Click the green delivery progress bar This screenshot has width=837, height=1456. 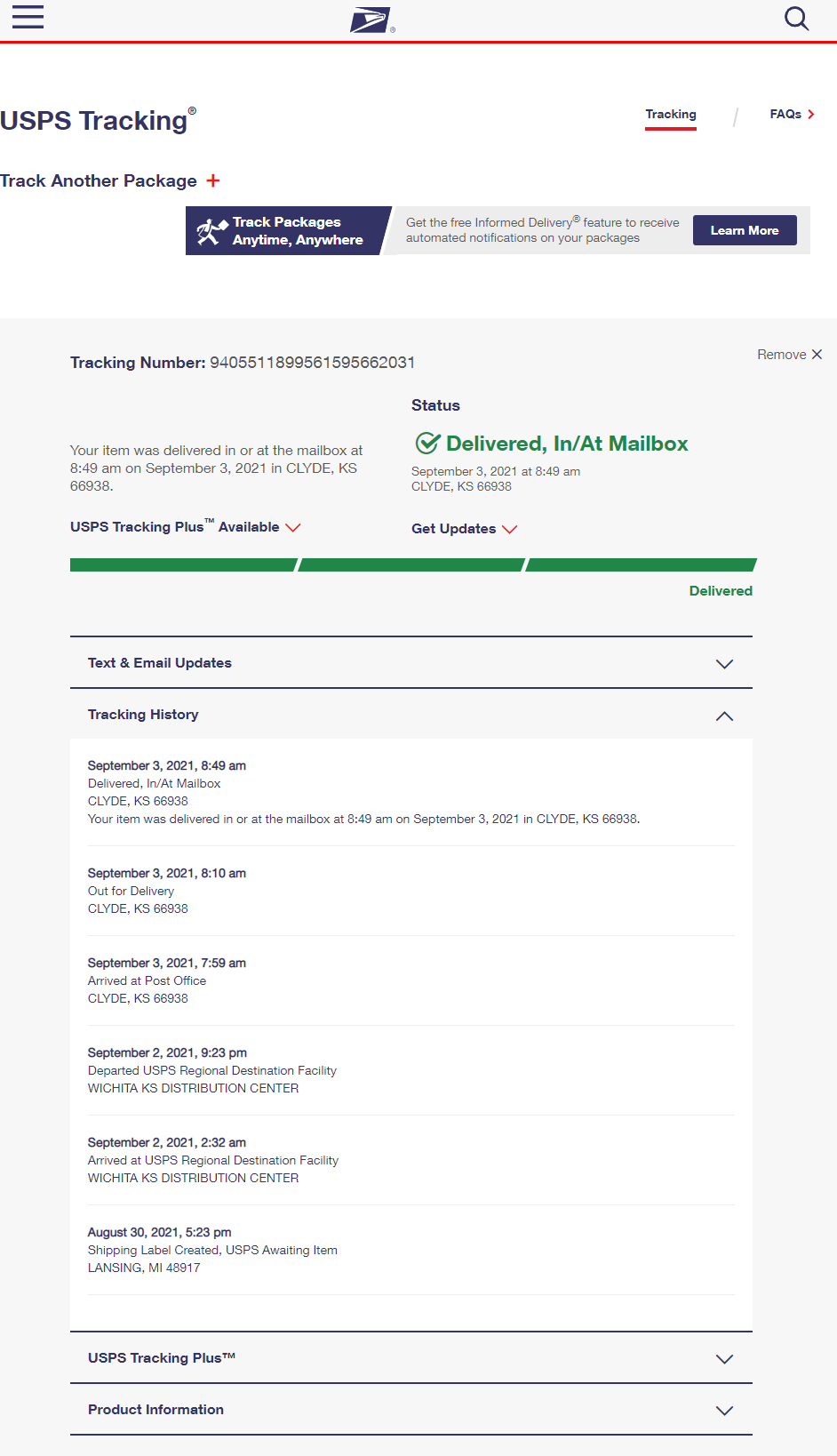[x=412, y=564]
